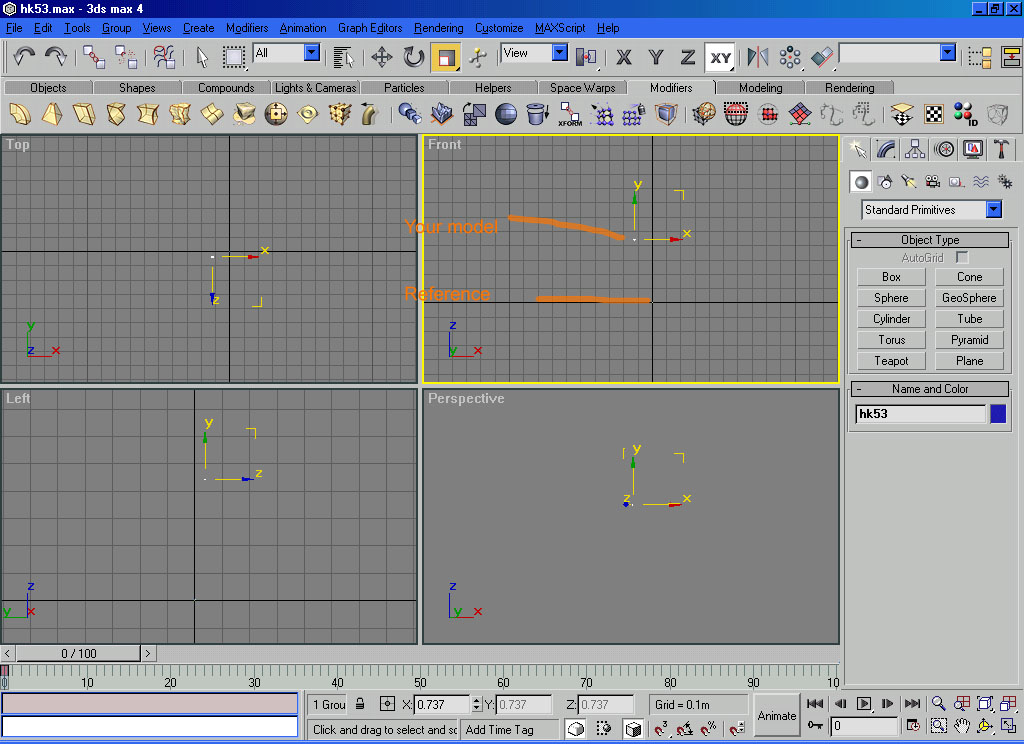Click the Mirror Selected Objects icon
1024x744 pixels.
pos(758,57)
